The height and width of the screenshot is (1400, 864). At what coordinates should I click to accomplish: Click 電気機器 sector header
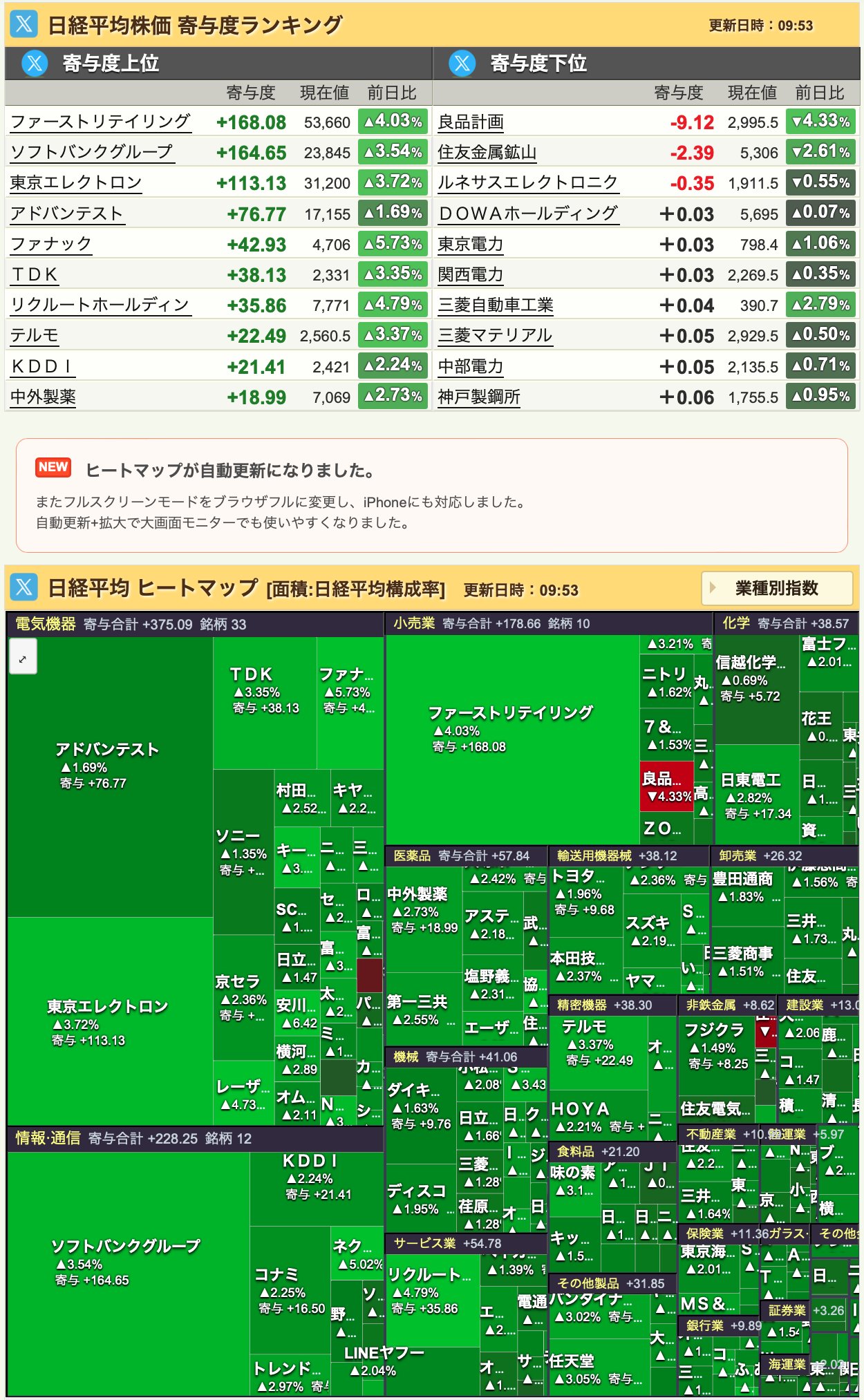point(195,624)
